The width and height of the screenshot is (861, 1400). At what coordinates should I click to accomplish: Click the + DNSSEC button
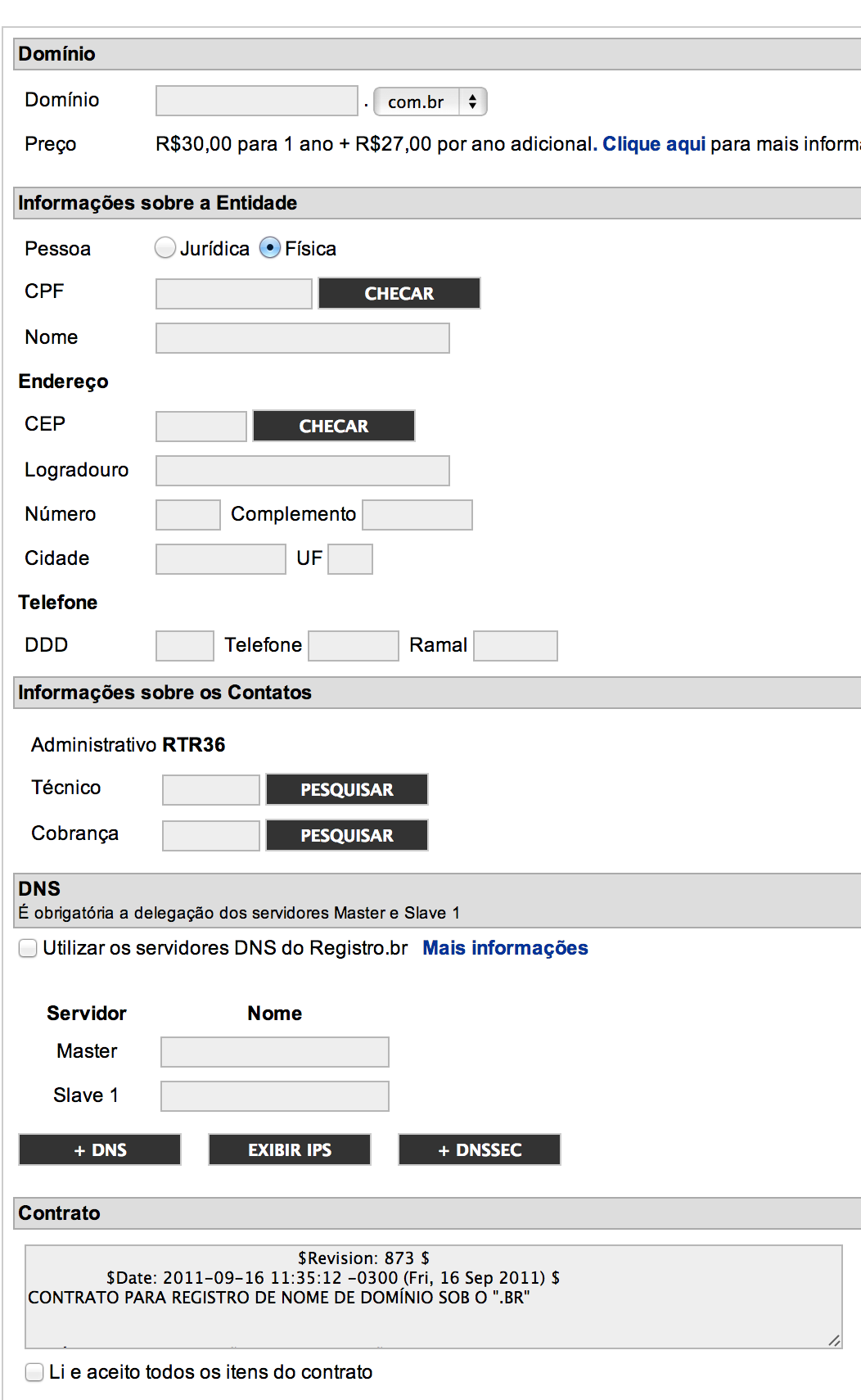click(x=480, y=1149)
